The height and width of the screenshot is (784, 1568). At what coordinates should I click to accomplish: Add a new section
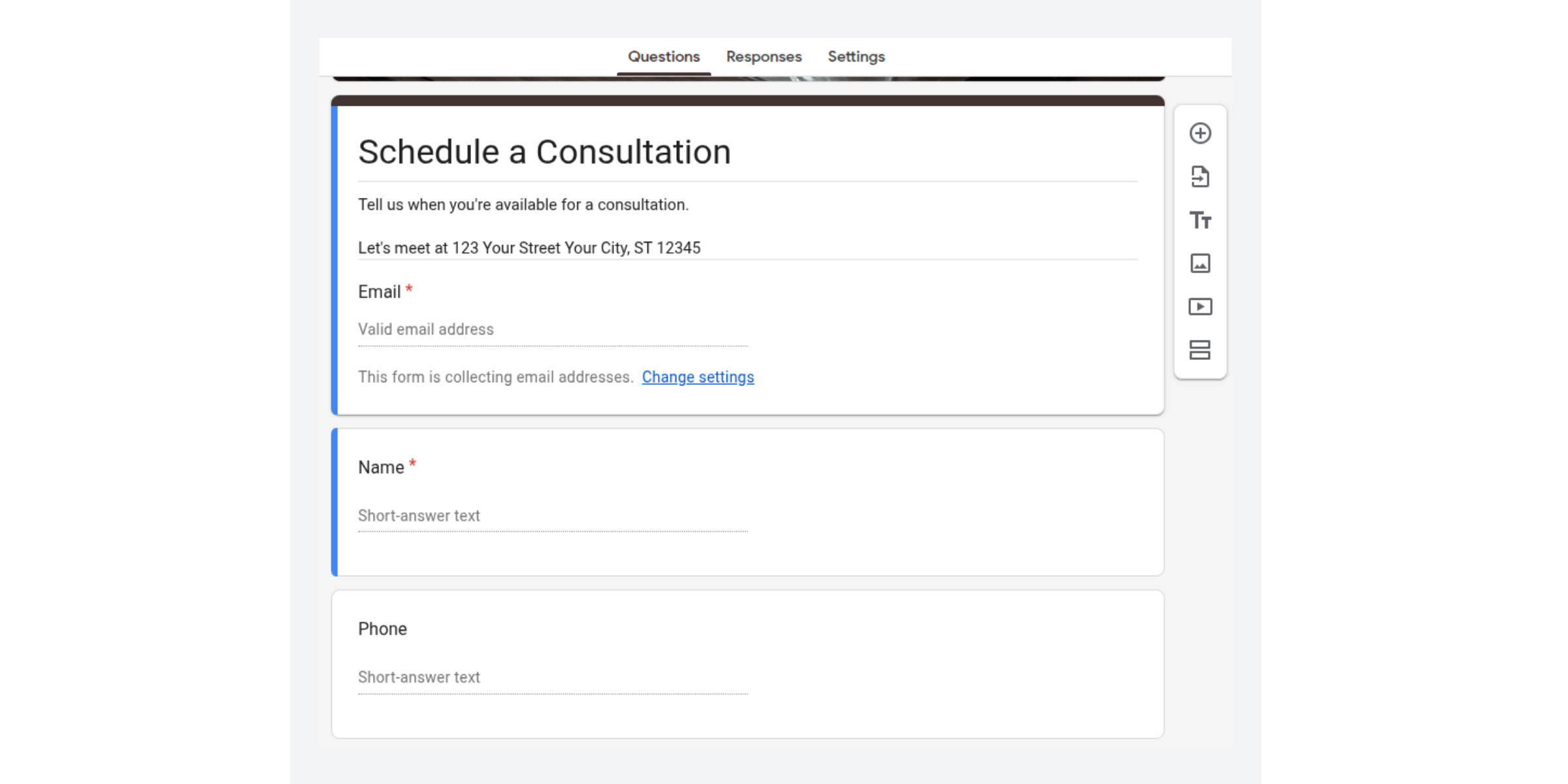pyautogui.click(x=1200, y=350)
